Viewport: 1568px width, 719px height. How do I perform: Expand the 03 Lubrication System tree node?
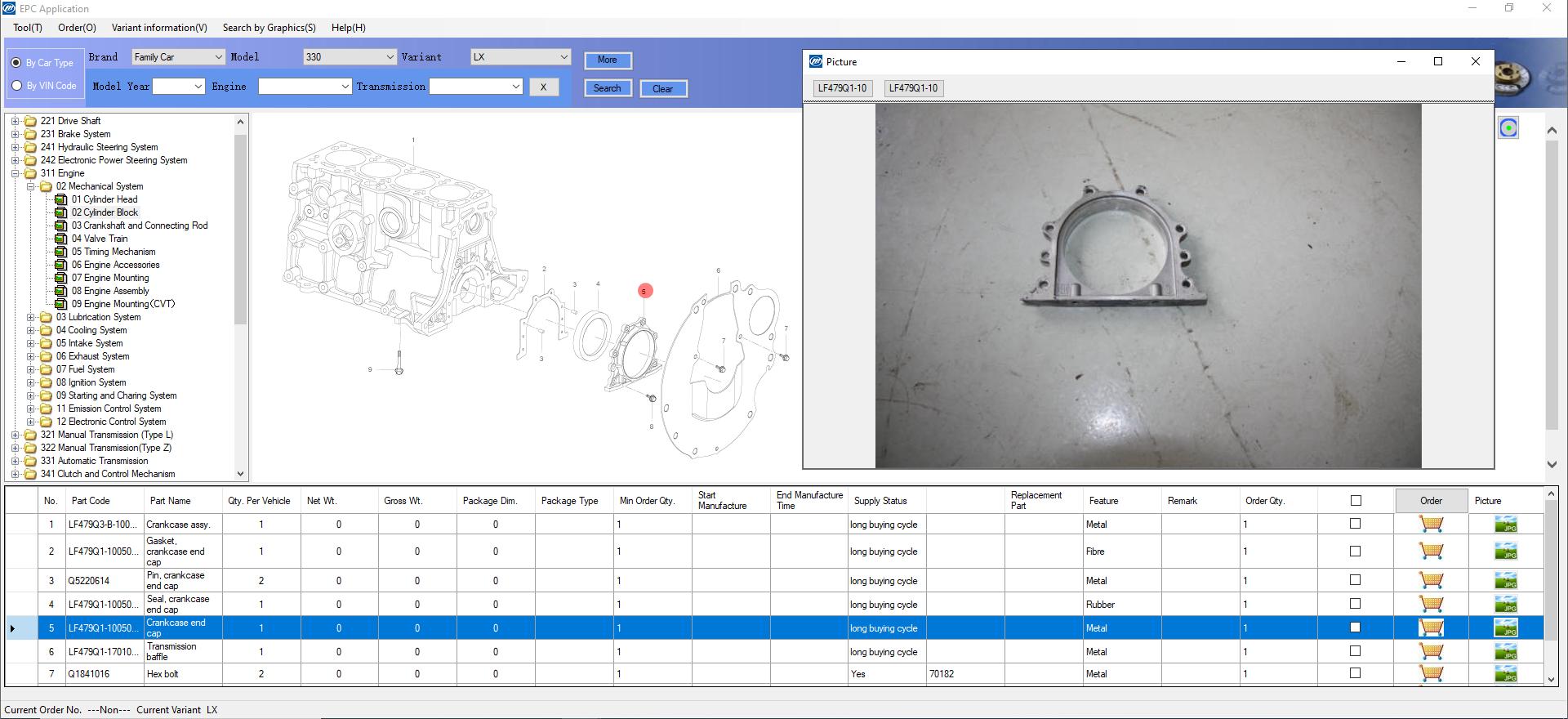31,317
